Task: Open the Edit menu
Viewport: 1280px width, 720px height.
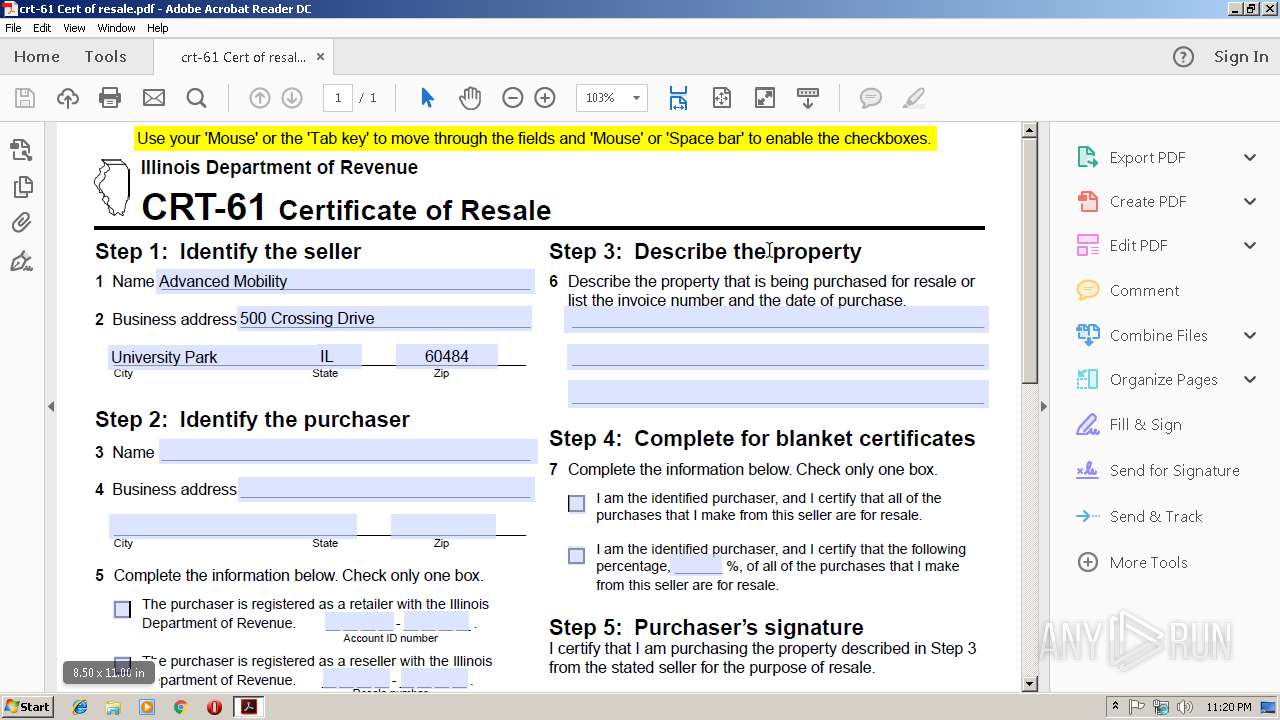Action: click(x=42, y=28)
